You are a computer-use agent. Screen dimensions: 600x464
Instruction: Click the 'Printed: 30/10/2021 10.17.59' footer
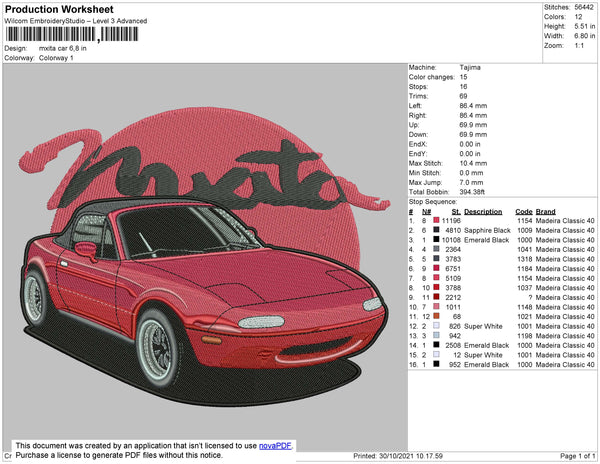pos(398,456)
